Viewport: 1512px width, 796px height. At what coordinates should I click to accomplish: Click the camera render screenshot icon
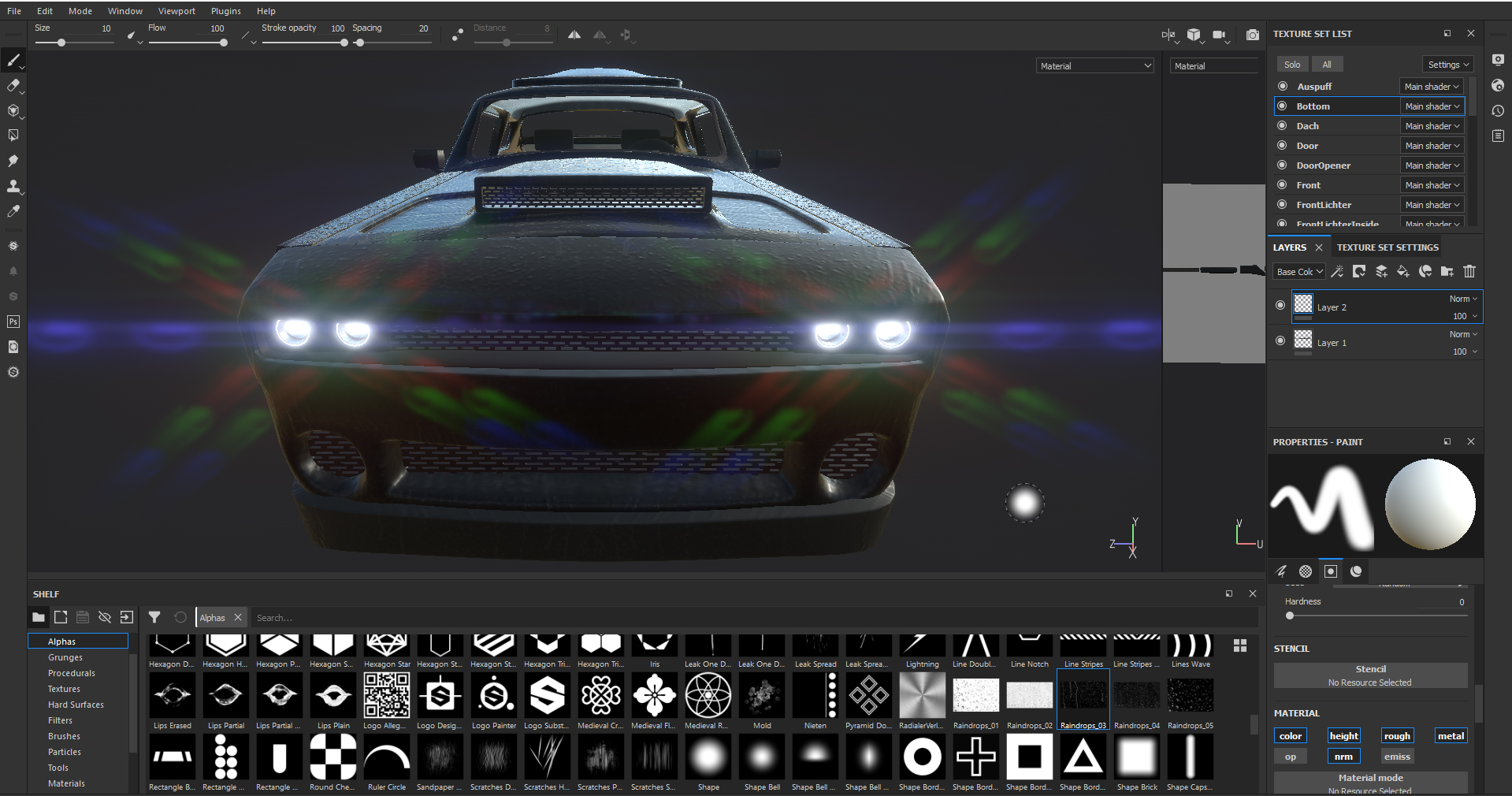(1253, 35)
